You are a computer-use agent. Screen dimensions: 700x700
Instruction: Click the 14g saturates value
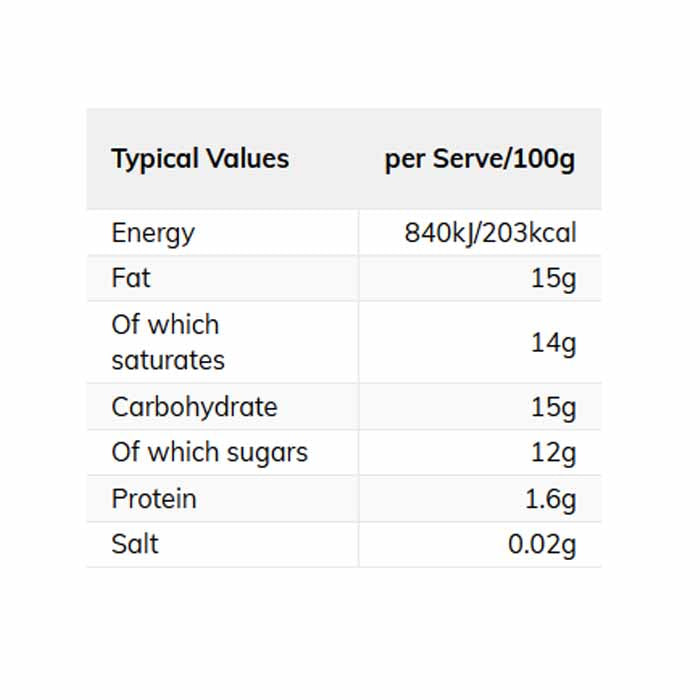click(x=553, y=343)
